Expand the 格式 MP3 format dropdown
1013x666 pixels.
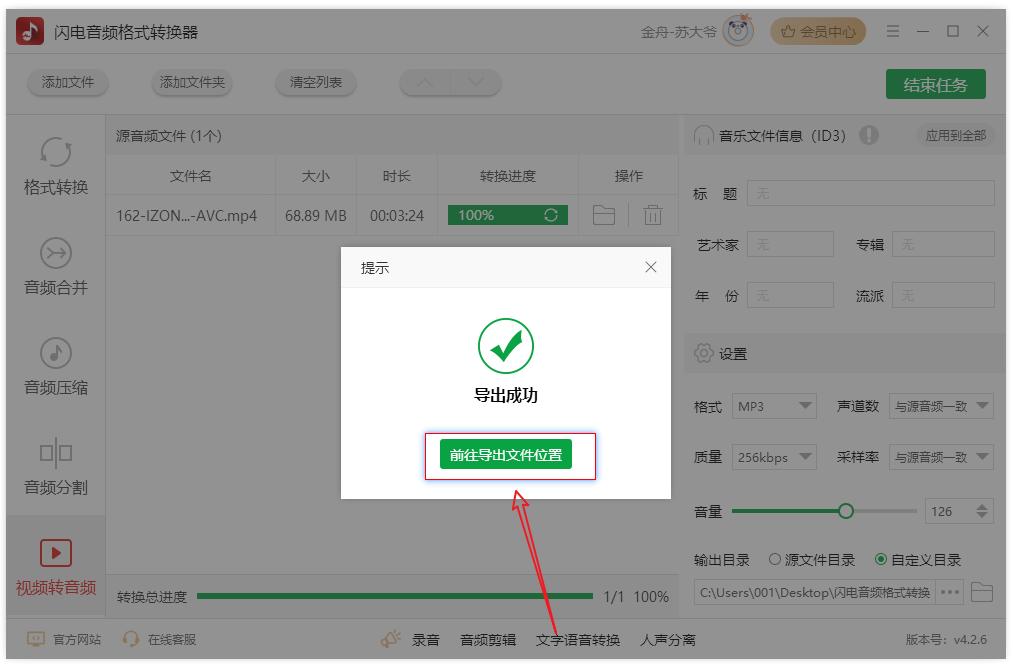(774, 406)
